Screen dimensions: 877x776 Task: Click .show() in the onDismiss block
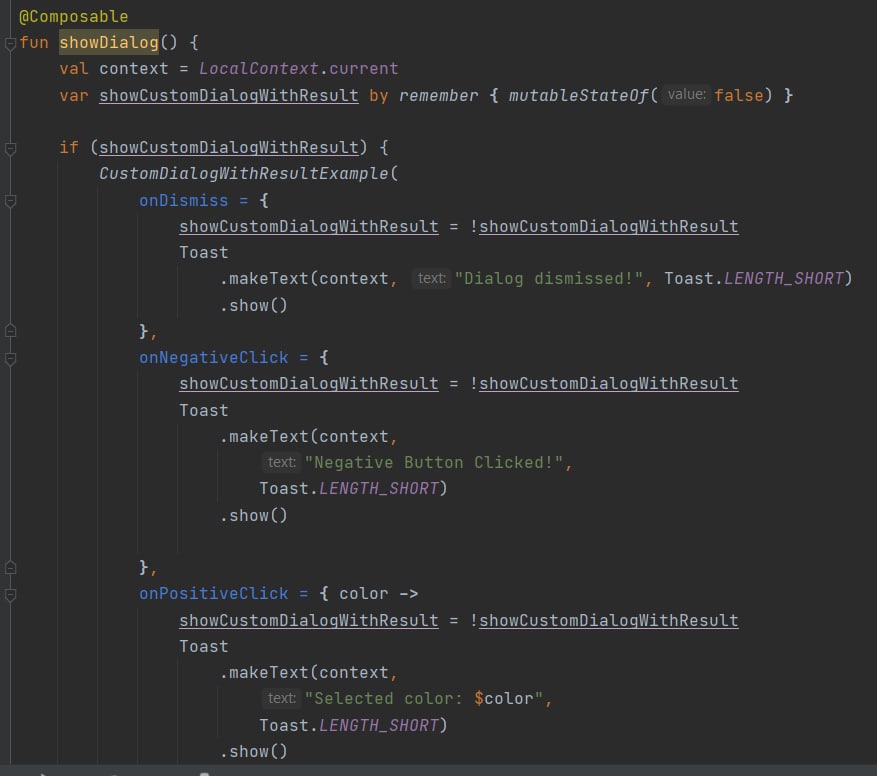pyautogui.click(x=253, y=305)
